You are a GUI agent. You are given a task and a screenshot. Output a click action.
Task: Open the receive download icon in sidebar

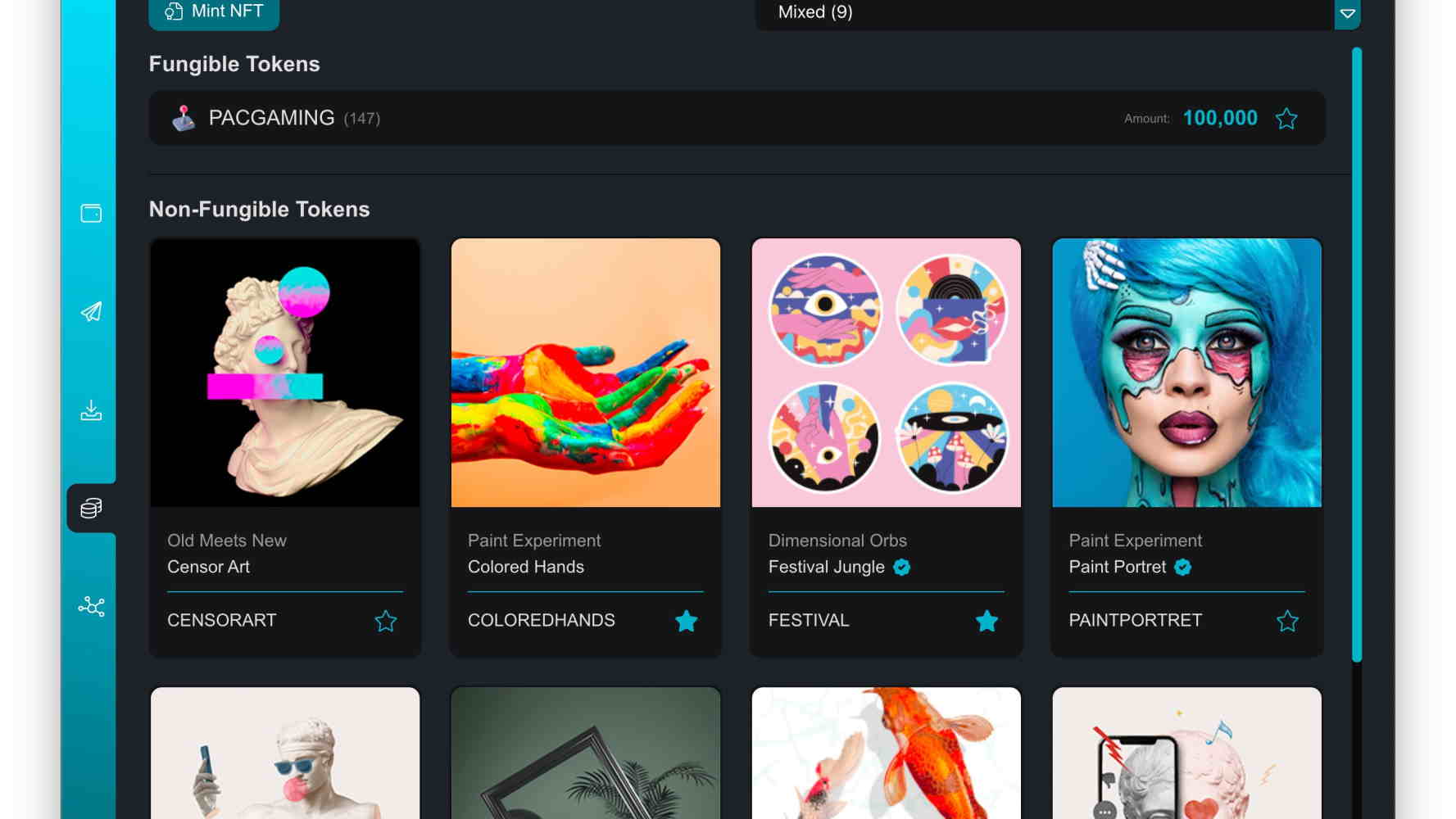[91, 410]
